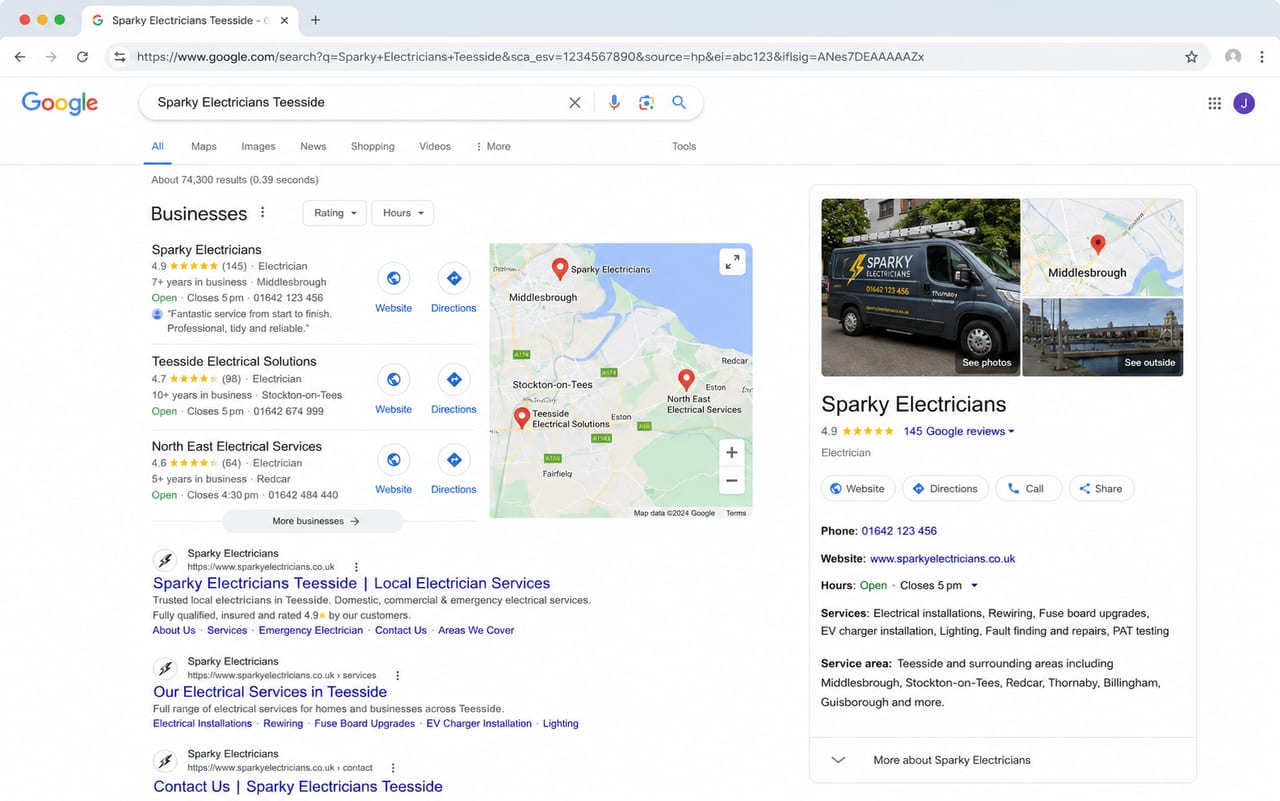Click the Share button in knowledge panel
The image size is (1280, 801).
coord(1101,489)
